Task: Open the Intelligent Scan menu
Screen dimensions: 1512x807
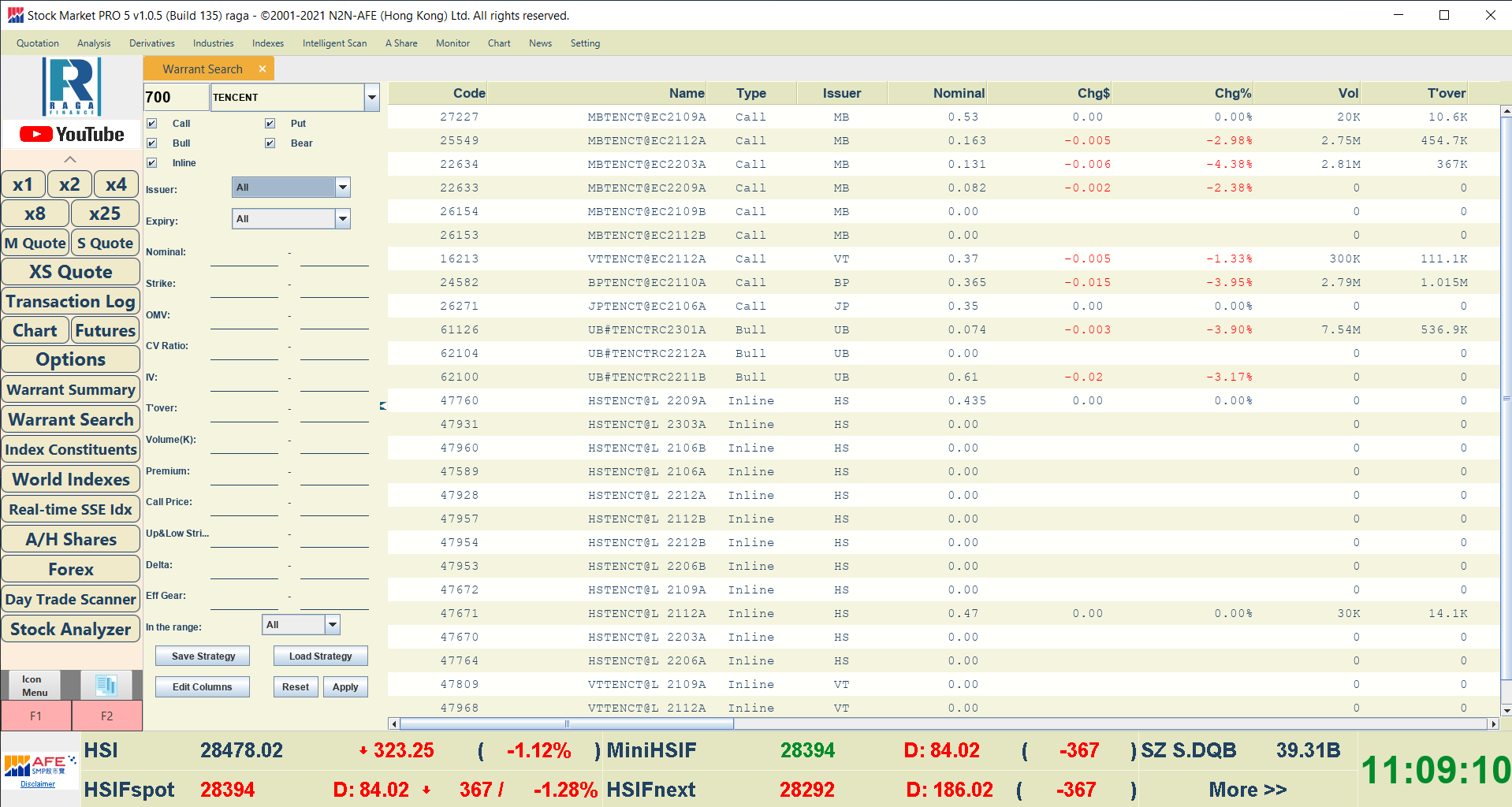Action: pyautogui.click(x=334, y=43)
